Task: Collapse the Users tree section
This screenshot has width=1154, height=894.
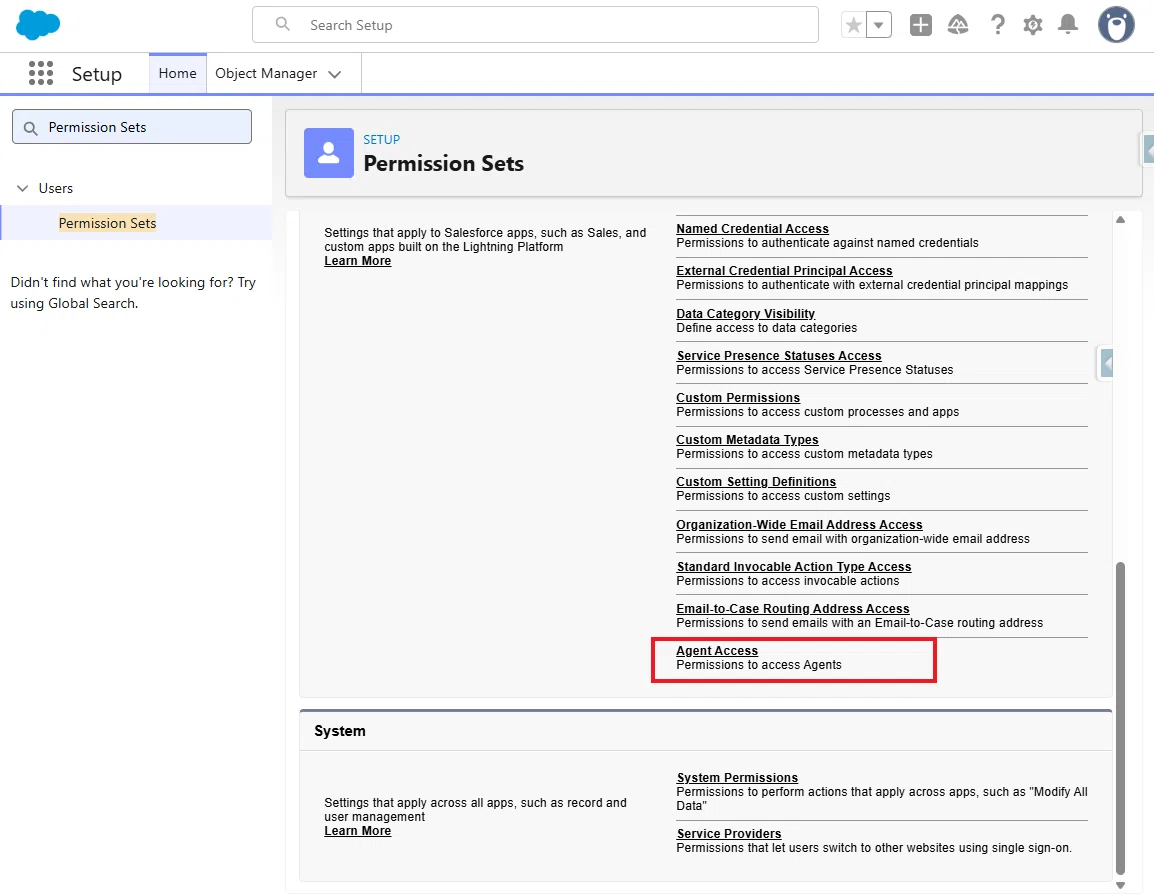Action: click(x=23, y=188)
